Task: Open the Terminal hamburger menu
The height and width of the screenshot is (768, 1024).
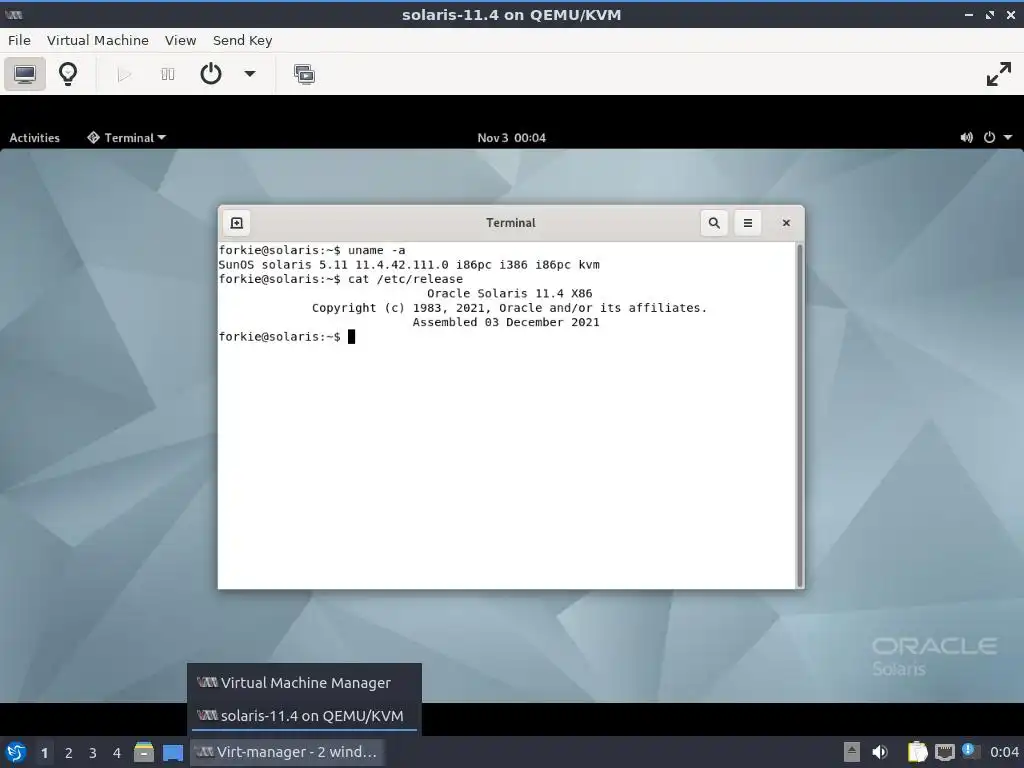Action: (x=748, y=223)
